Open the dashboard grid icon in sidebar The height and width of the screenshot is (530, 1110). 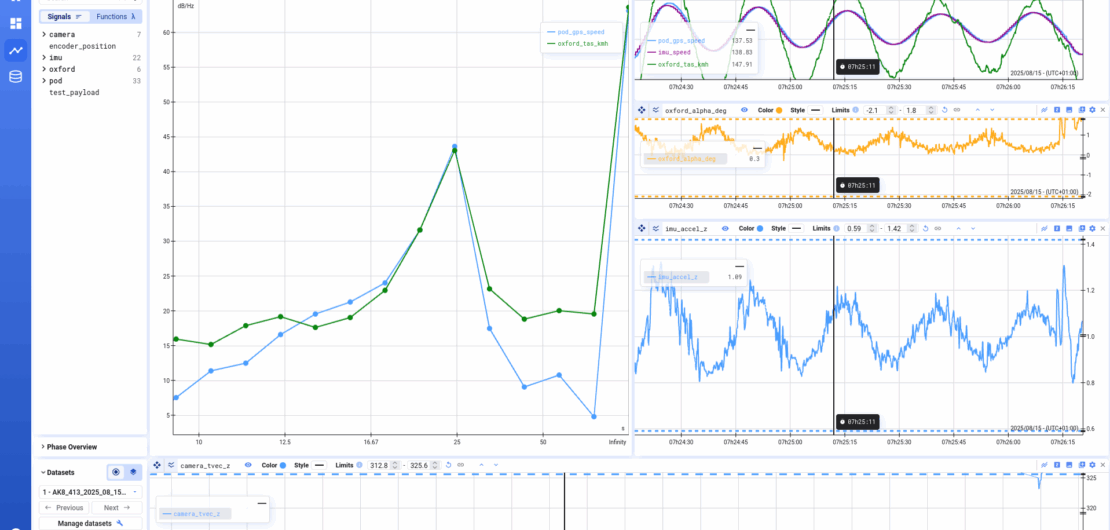15,23
